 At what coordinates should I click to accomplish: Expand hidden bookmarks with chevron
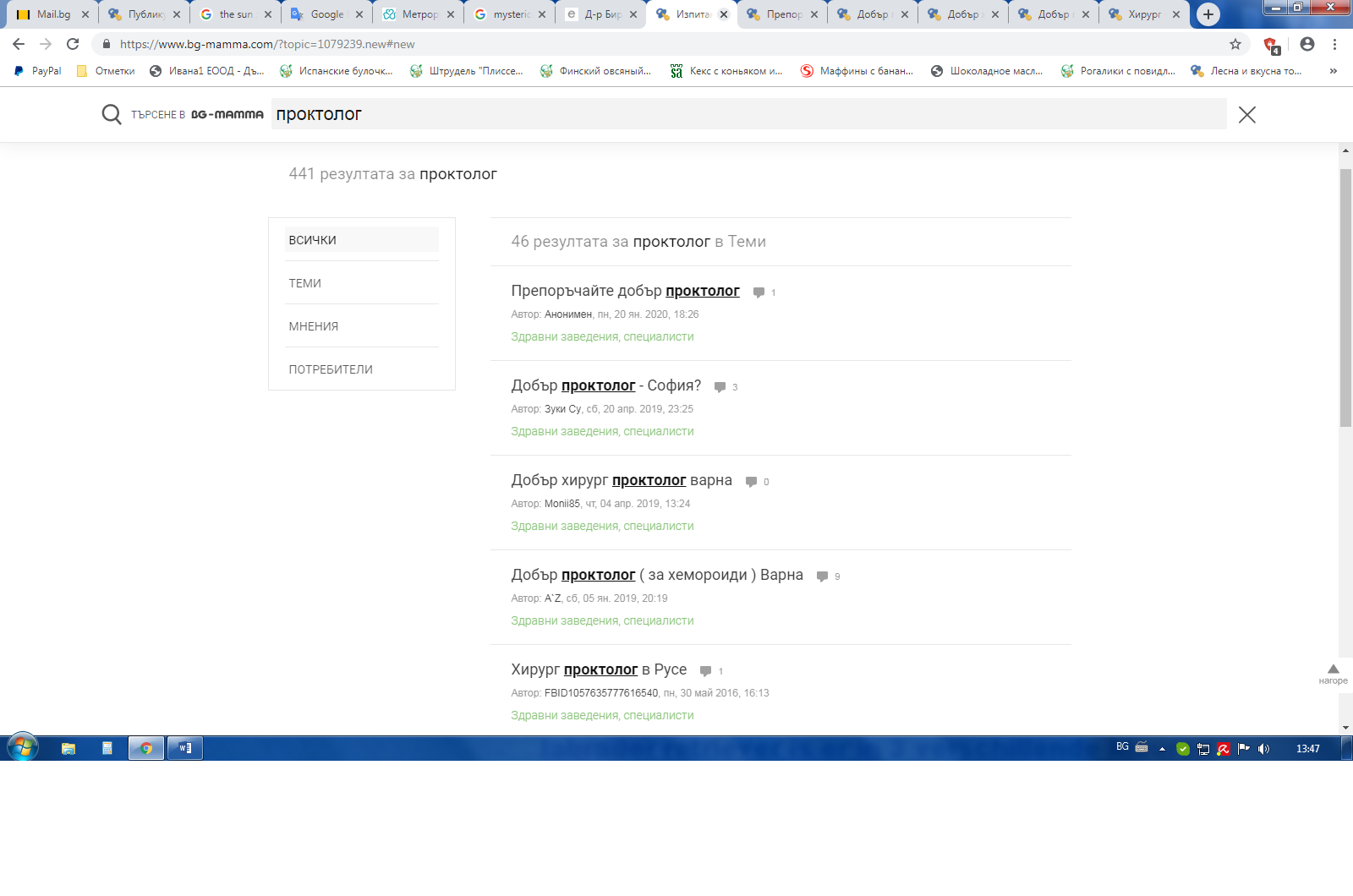[x=1334, y=71]
